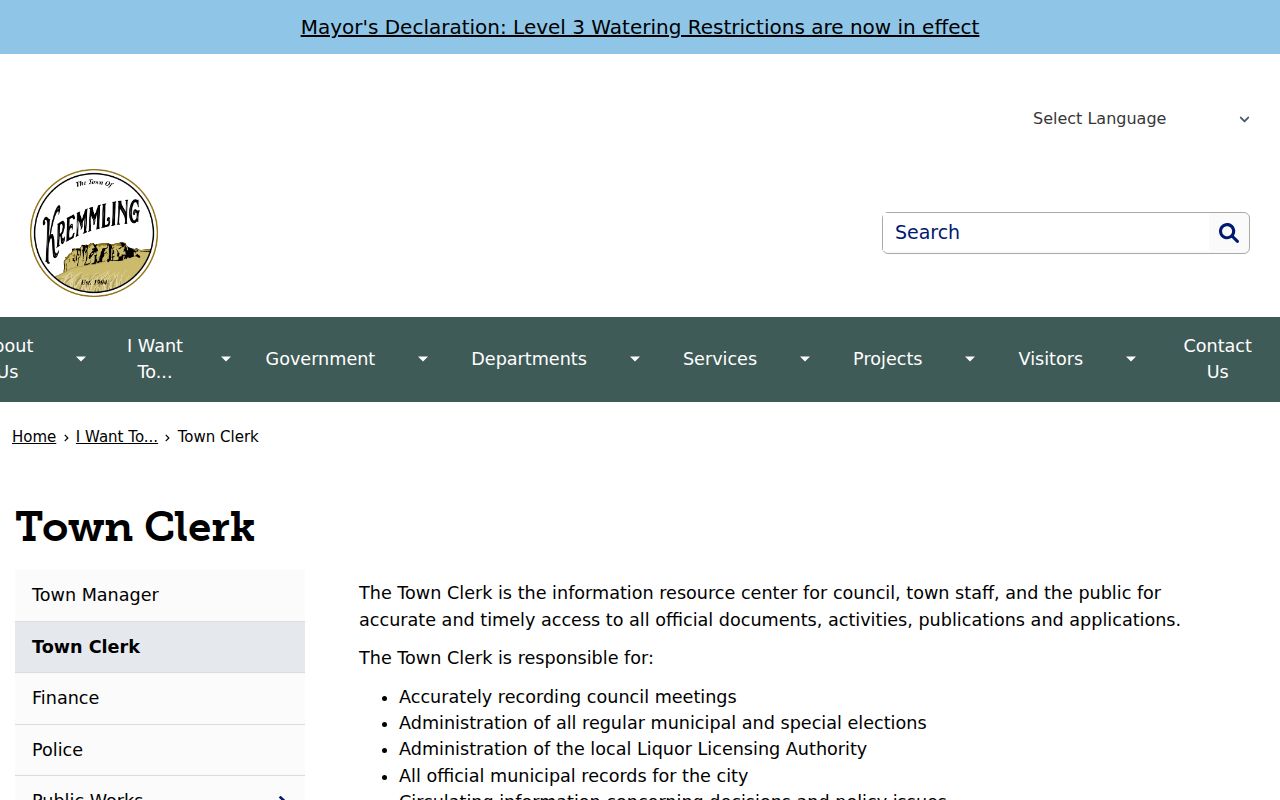Screen dimensions: 1280x800
Task: Click the local Liquor Licensing Authority bullet
Action: (633, 749)
